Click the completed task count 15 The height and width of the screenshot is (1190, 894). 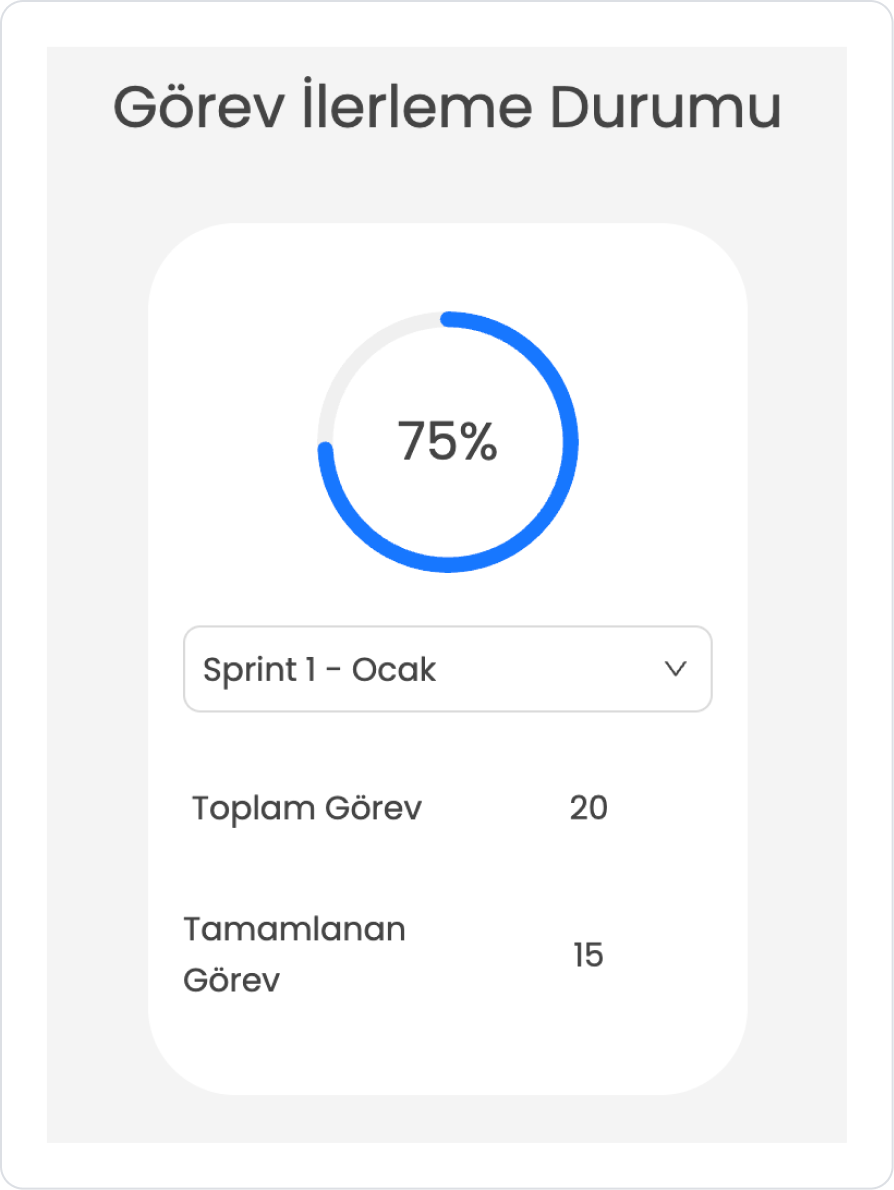click(x=588, y=955)
